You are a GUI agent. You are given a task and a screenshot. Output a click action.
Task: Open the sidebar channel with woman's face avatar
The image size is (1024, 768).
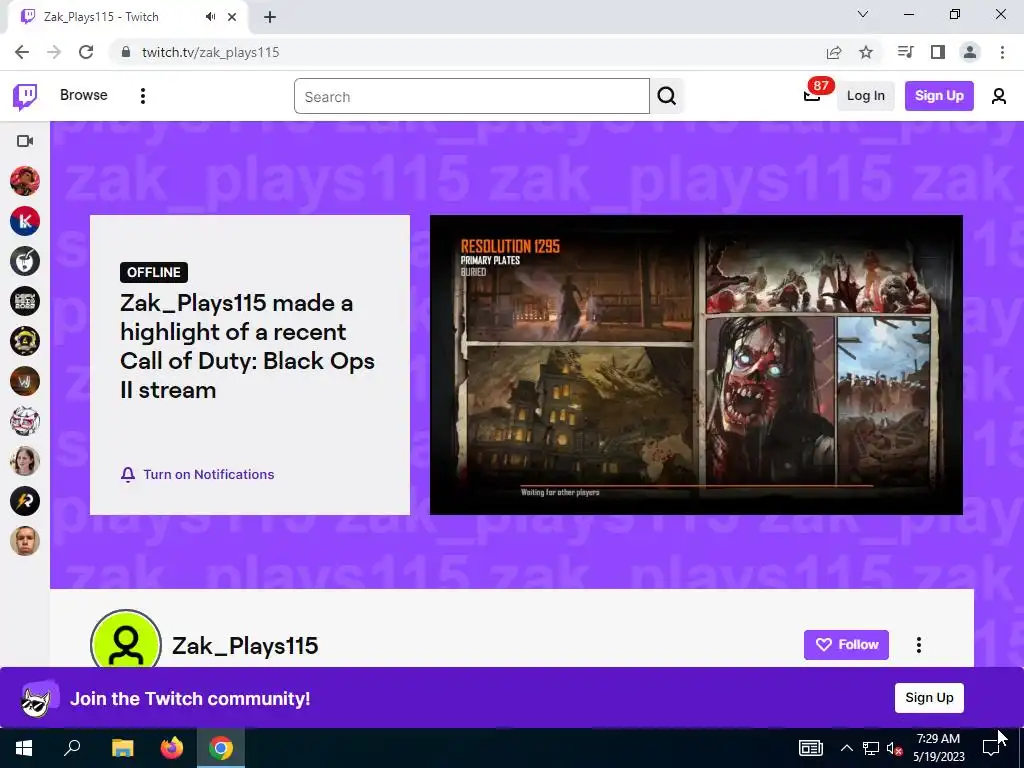tap(25, 461)
